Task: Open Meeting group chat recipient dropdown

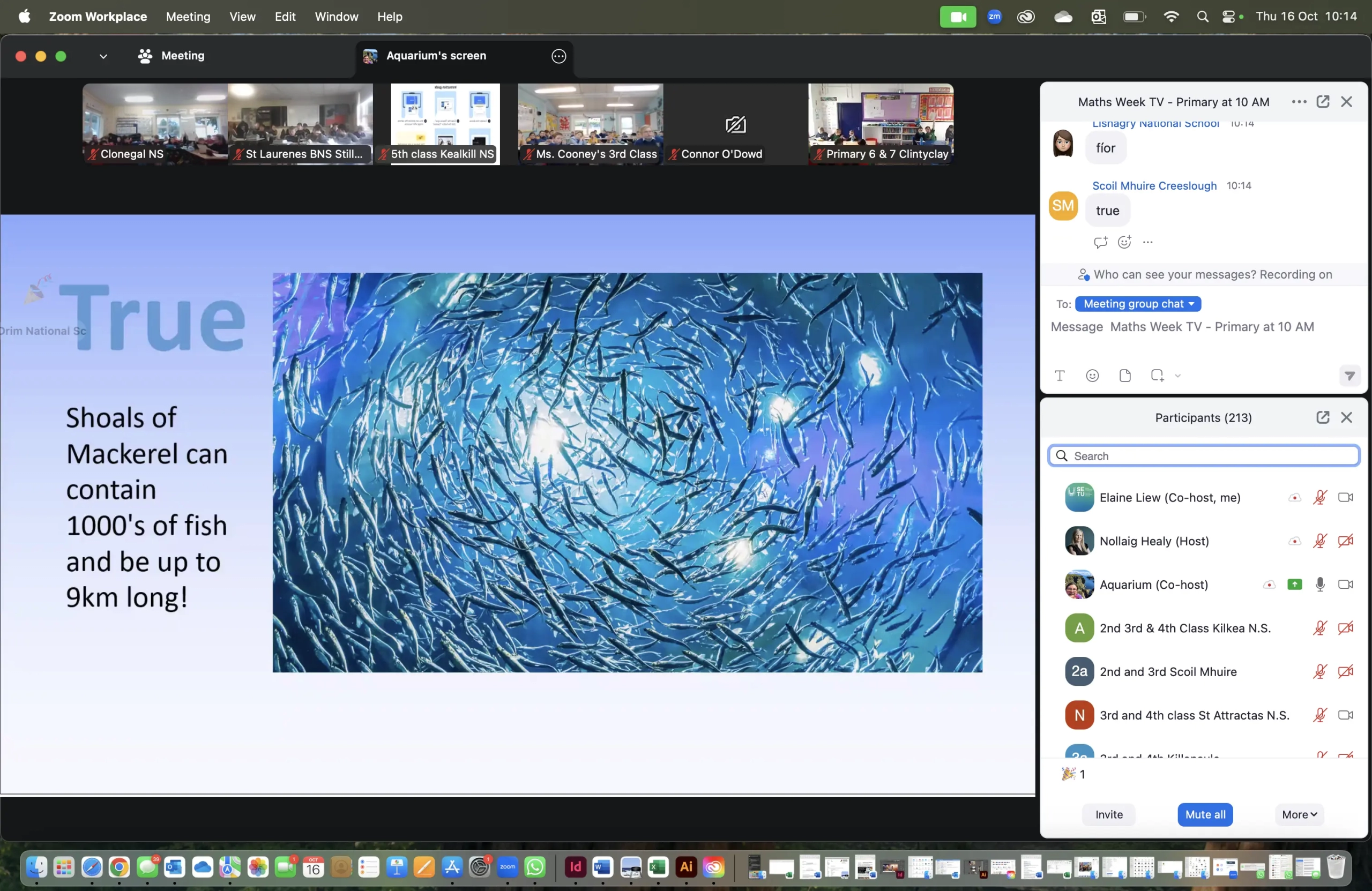Action: pos(1138,304)
